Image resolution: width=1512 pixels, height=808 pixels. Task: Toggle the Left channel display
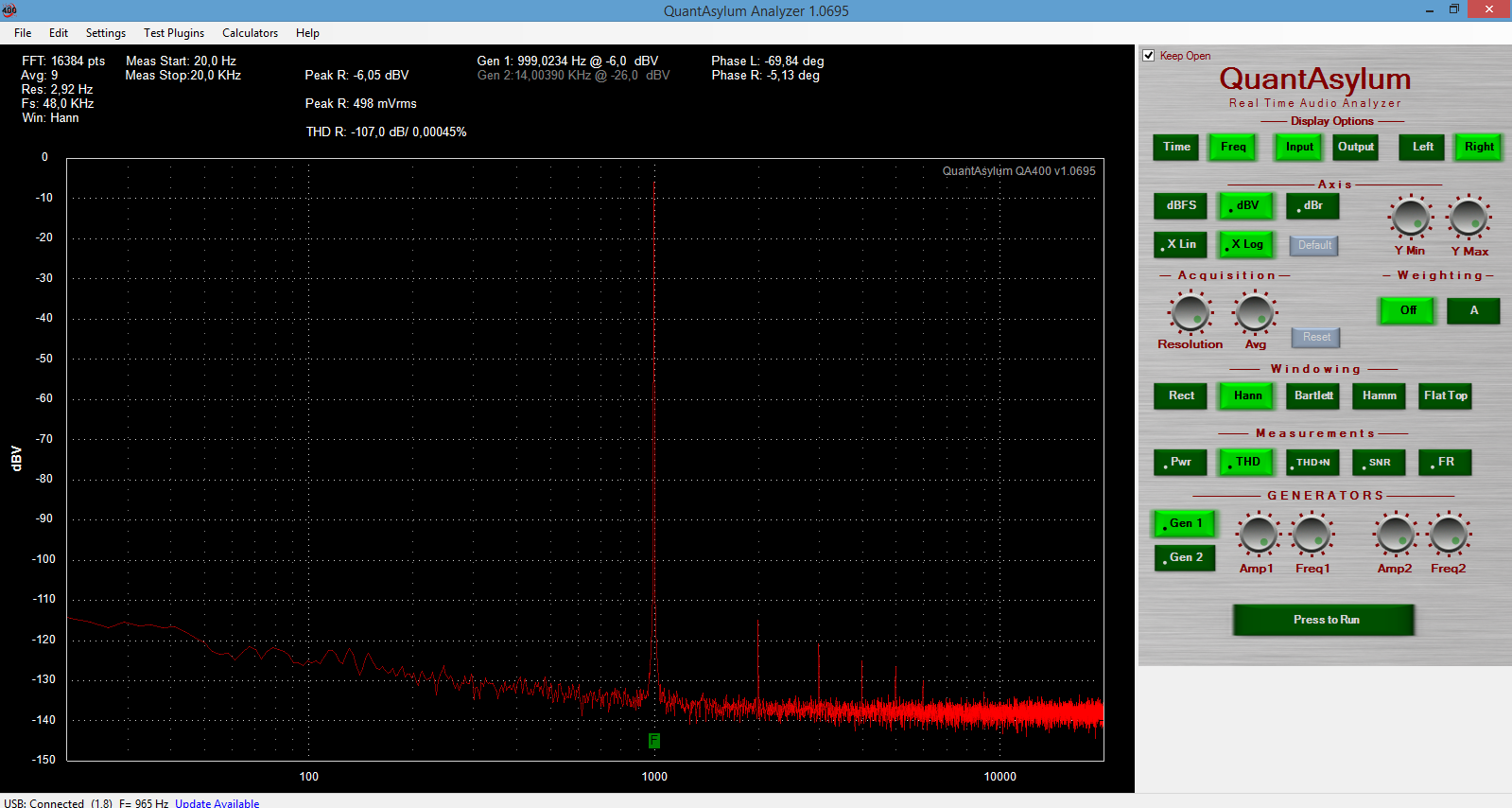tap(1422, 147)
